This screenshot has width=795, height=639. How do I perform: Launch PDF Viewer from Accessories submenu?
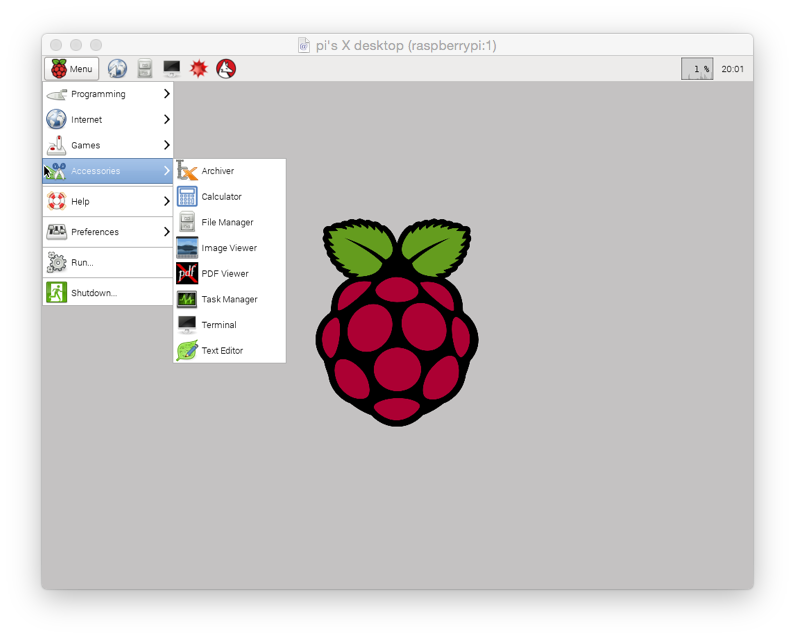tap(230, 273)
